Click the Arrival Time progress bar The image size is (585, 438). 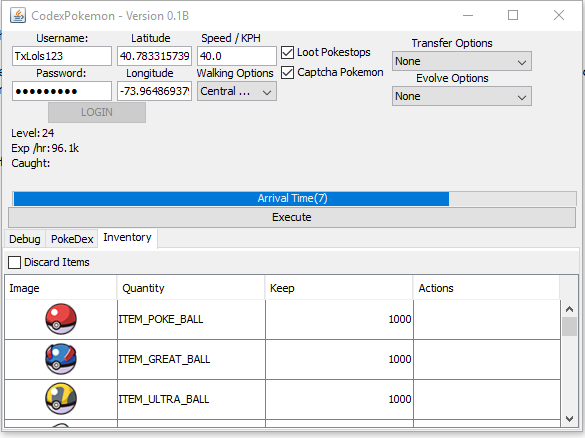click(294, 198)
